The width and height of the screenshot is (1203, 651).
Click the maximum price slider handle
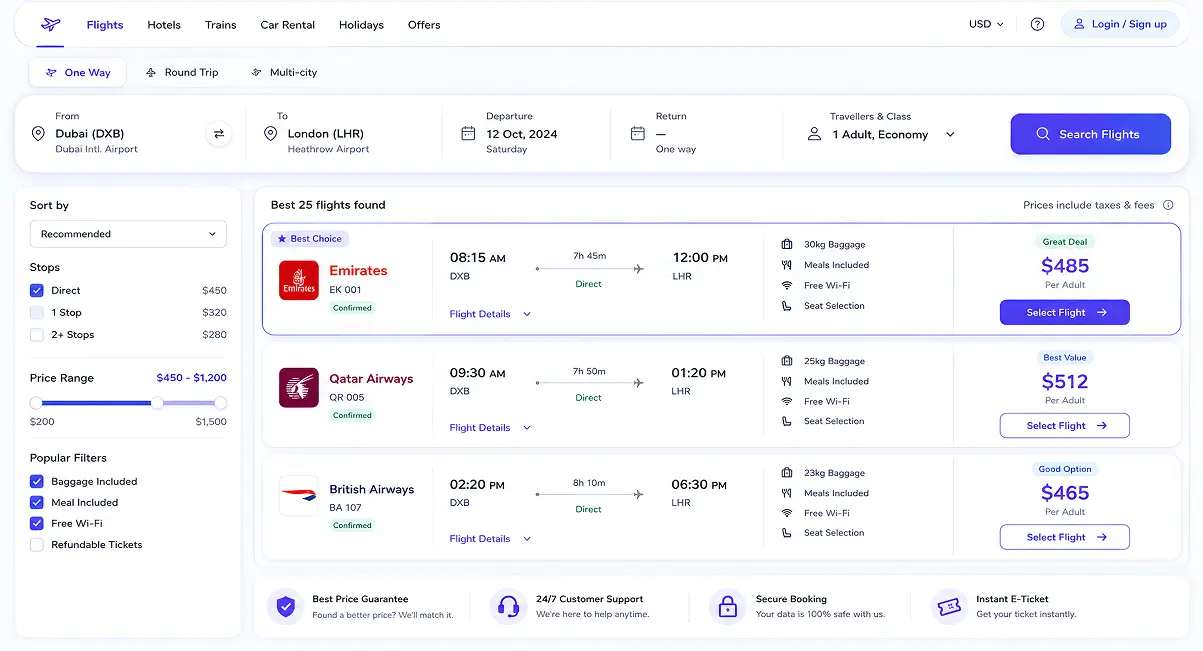(221, 403)
